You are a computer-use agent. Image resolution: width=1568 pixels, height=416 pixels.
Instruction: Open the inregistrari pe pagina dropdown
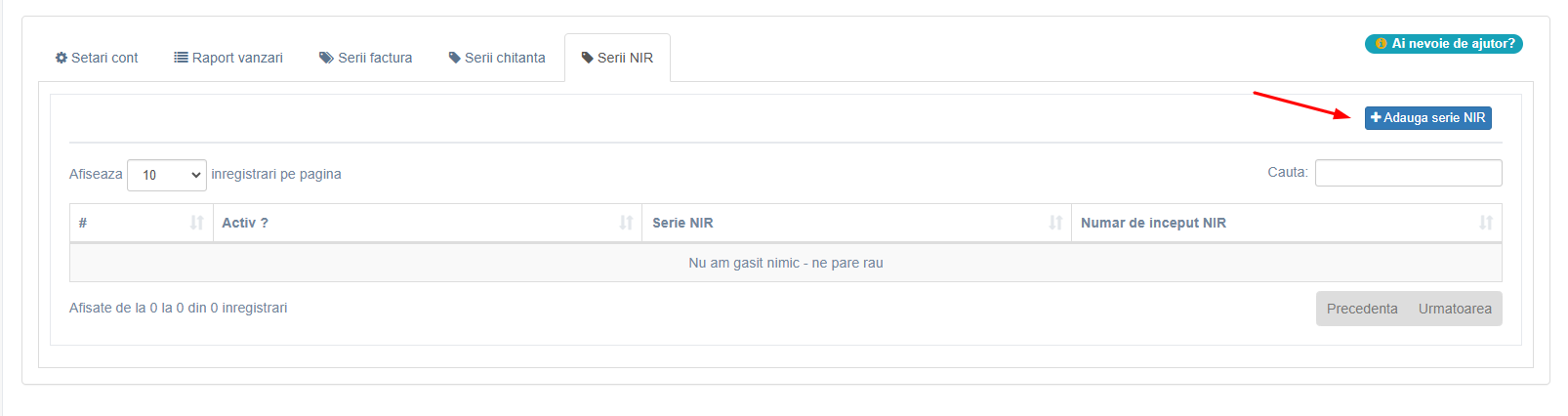pos(167,175)
